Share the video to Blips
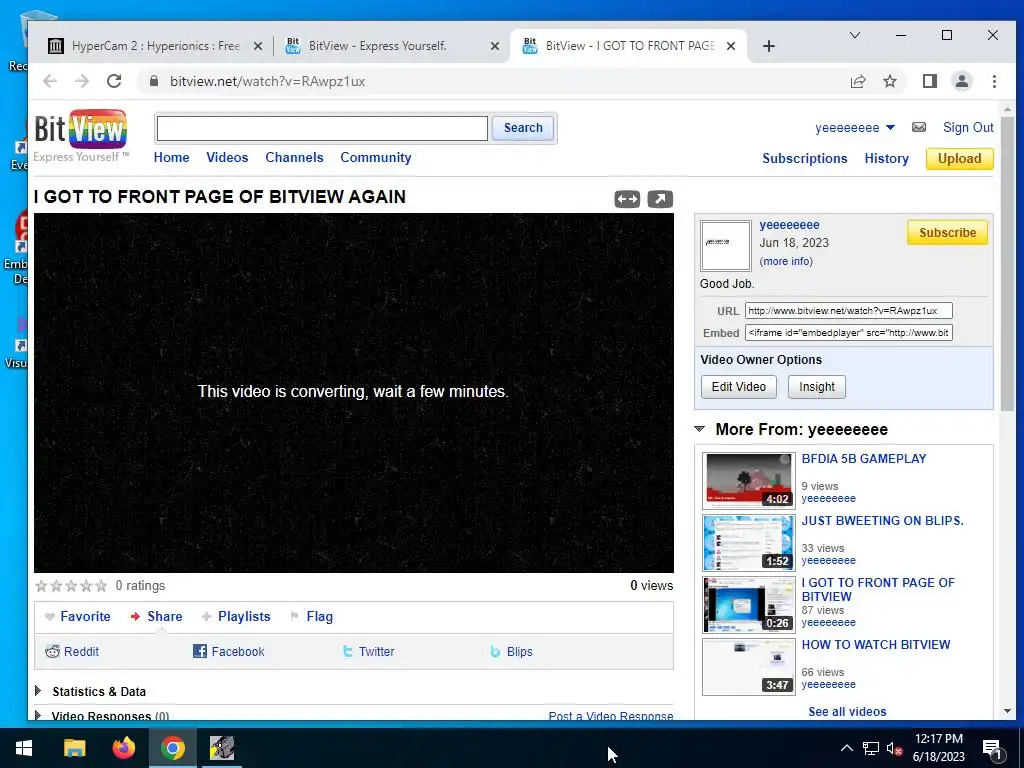Screen dimensions: 1024x768 (x=511, y=652)
